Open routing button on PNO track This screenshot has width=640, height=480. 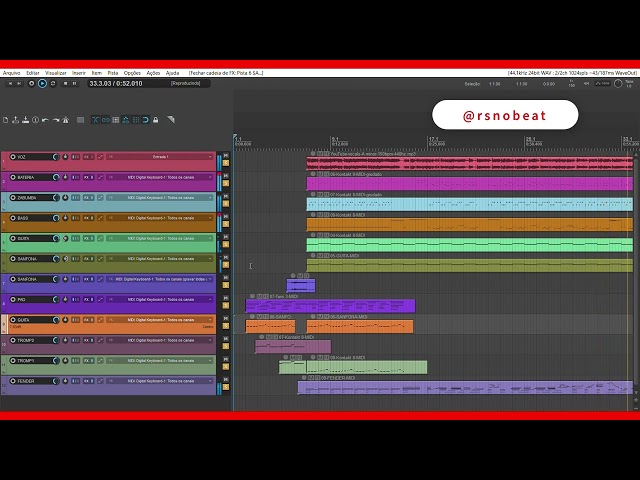[76, 300]
